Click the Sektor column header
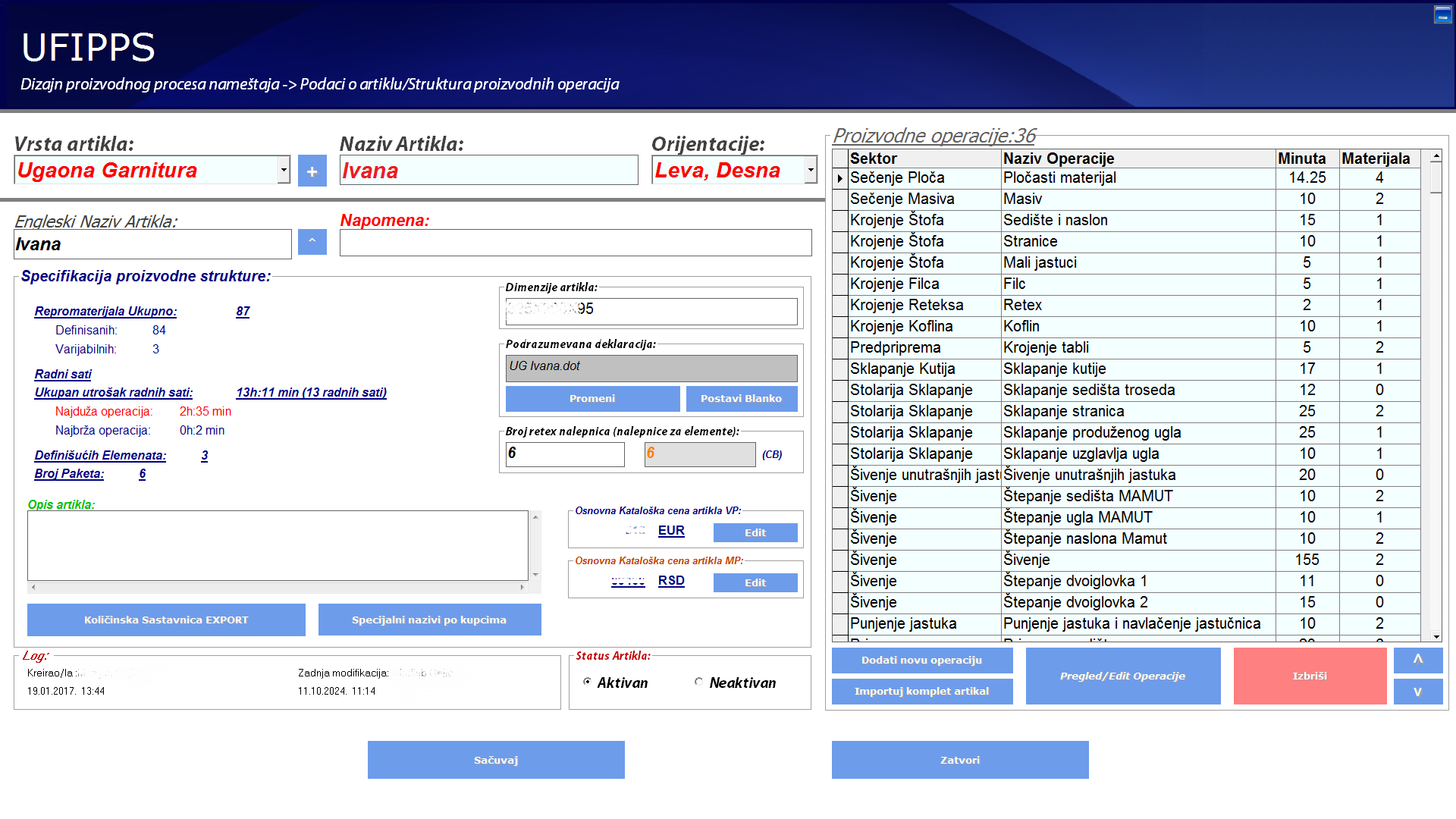 click(x=924, y=158)
